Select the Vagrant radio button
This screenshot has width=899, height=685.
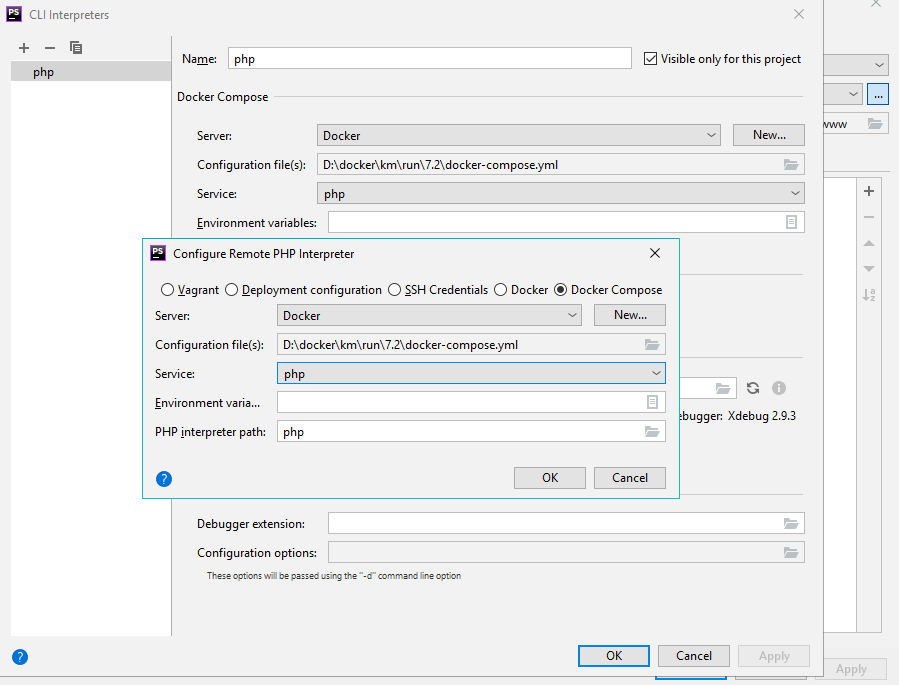coord(168,290)
